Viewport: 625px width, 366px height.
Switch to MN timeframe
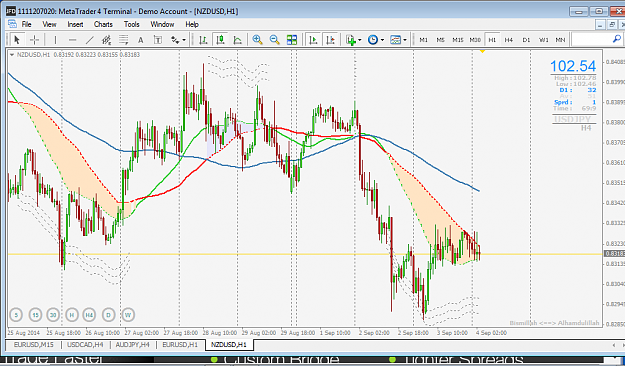[x=560, y=40]
